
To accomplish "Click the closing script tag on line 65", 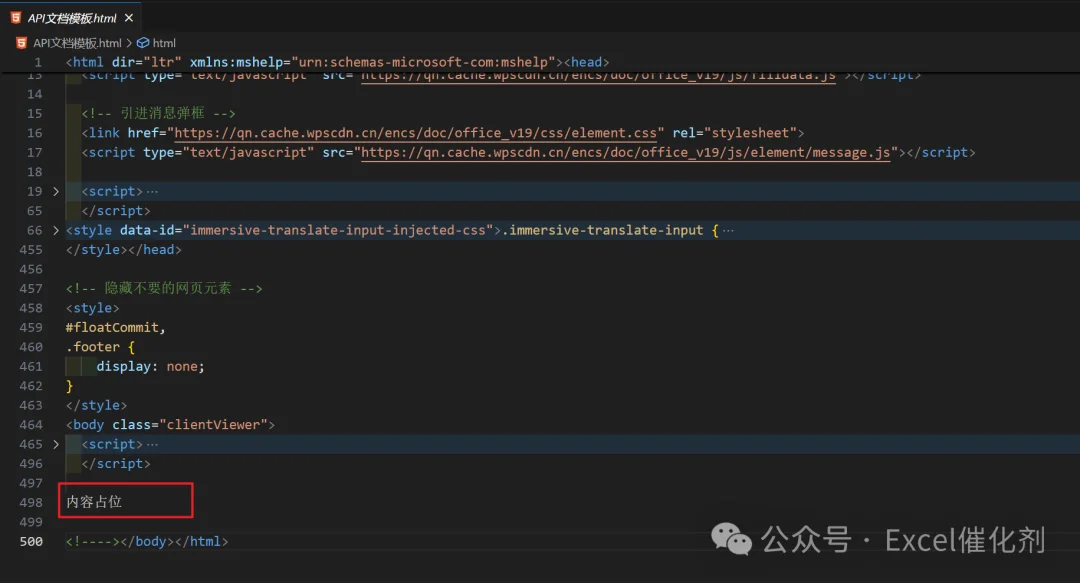I will [x=116, y=211].
